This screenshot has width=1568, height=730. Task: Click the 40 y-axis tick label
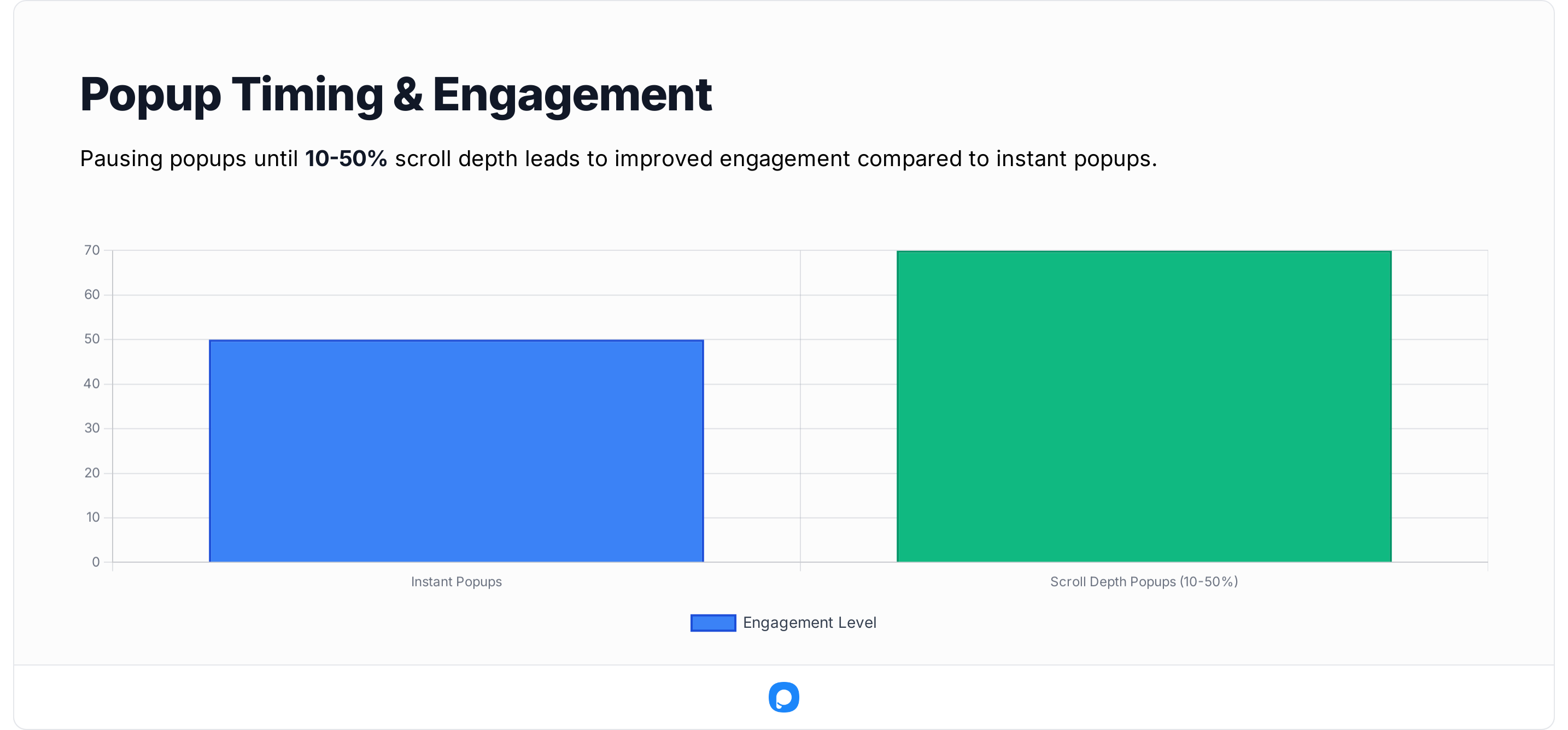(x=92, y=384)
